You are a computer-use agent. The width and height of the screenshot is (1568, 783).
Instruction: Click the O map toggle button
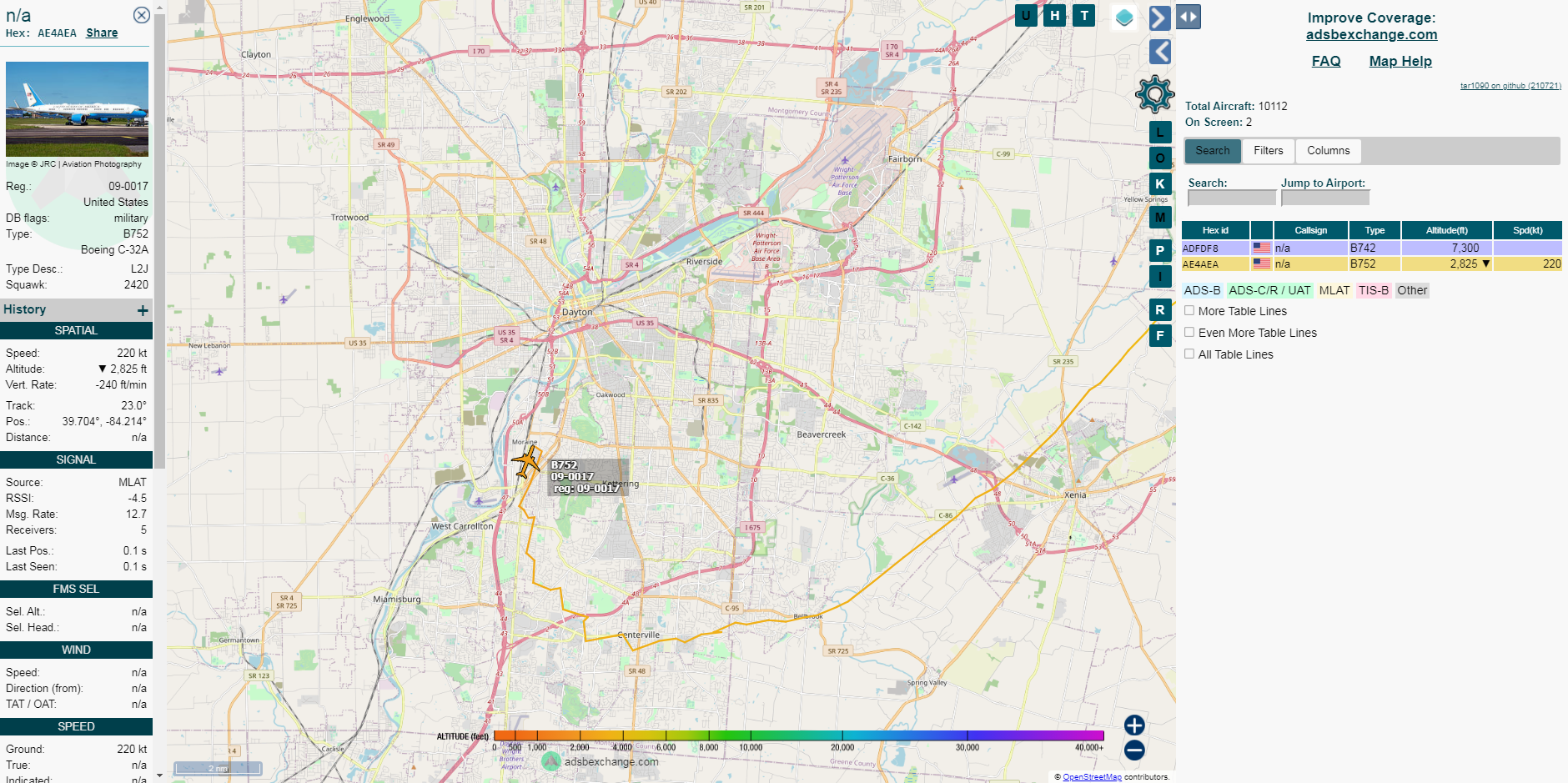[x=1160, y=158]
